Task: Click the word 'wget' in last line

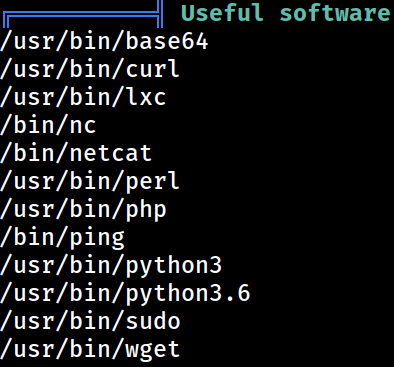Action: [x=153, y=350]
